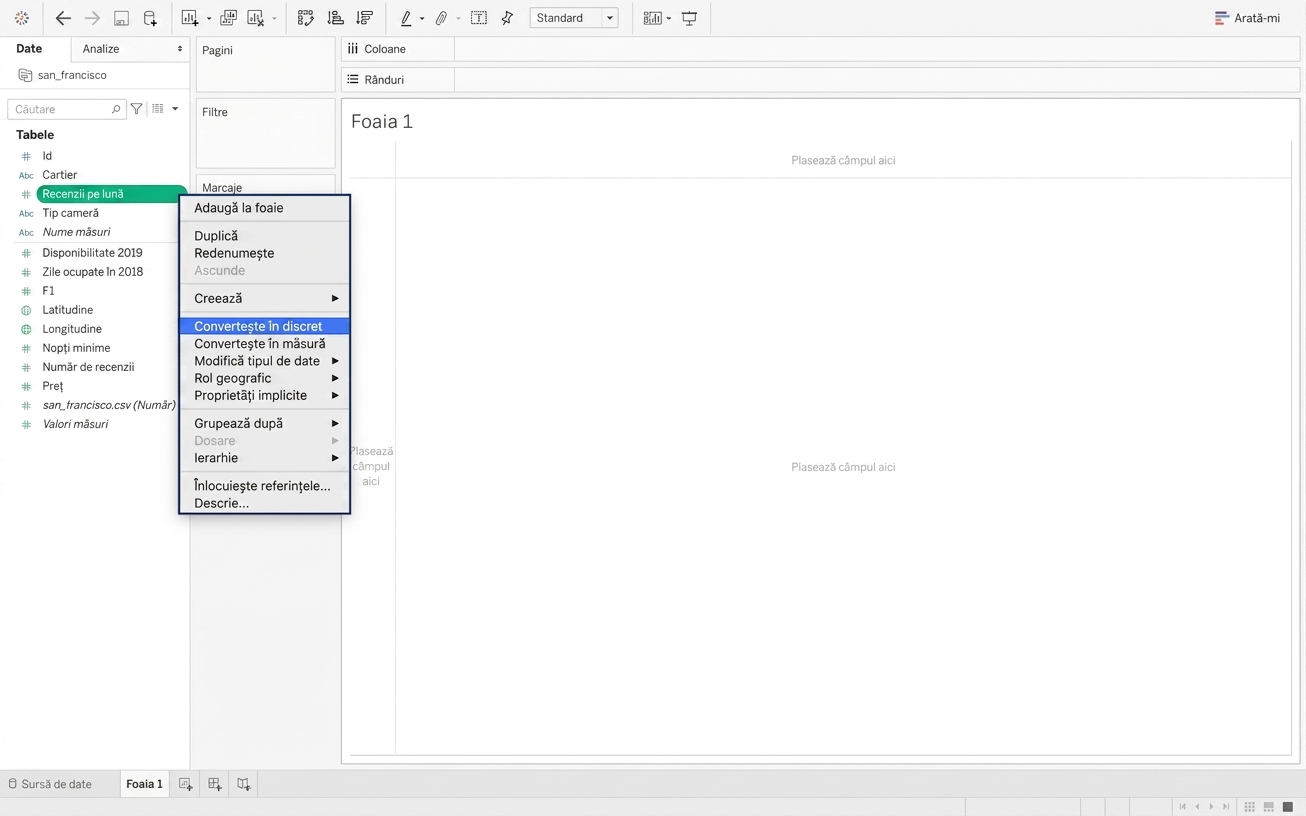Expand Grupează după submenu
This screenshot has height=816, width=1306.
(x=265, y=423)
